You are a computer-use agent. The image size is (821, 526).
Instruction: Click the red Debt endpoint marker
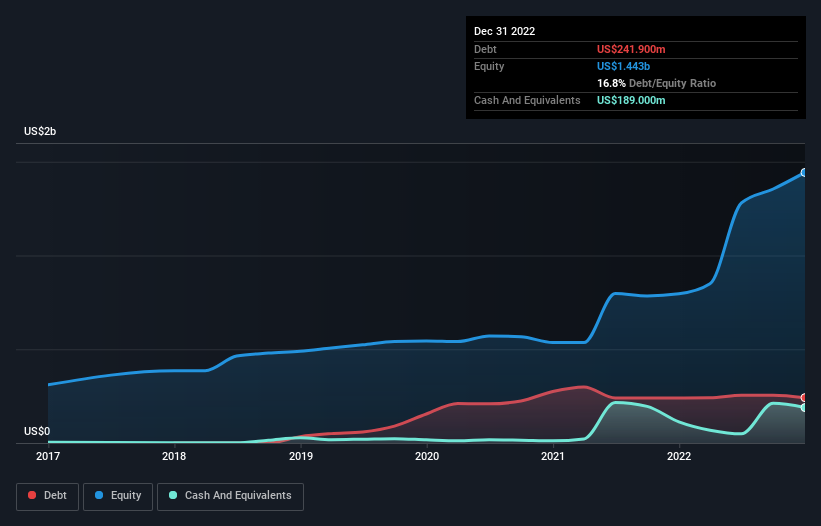(x=804, y=398)
